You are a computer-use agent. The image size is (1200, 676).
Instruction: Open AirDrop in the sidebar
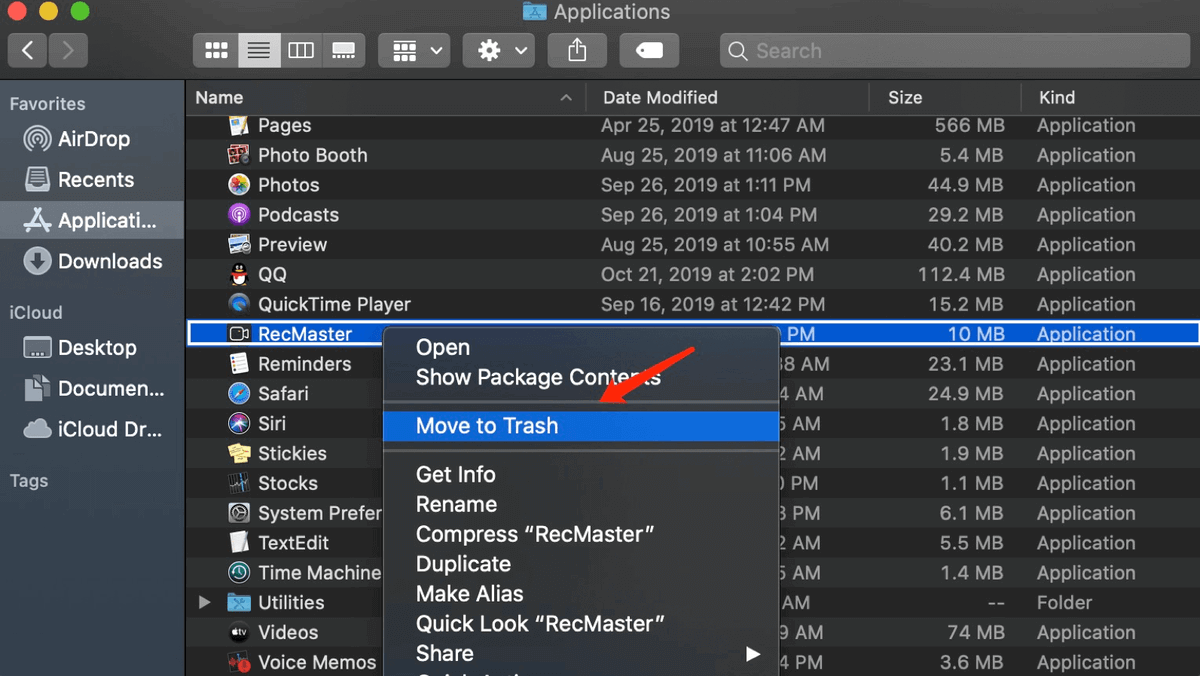[x=92, y=139]
